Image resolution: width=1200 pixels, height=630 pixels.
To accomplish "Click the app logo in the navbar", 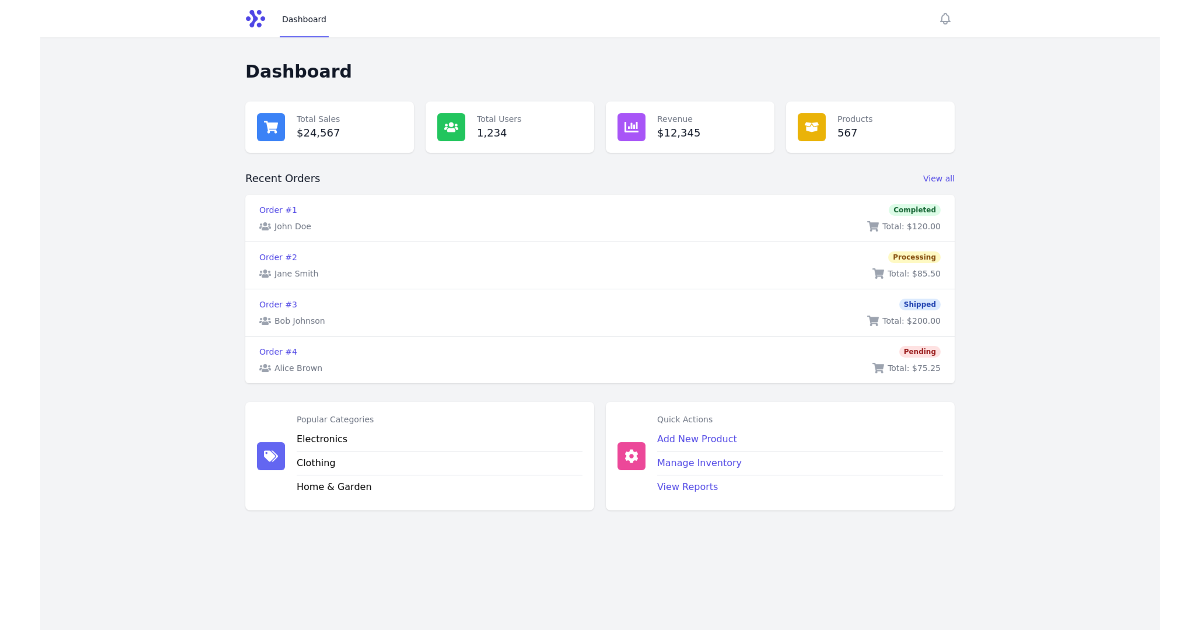I will click(x=256, y=18).
